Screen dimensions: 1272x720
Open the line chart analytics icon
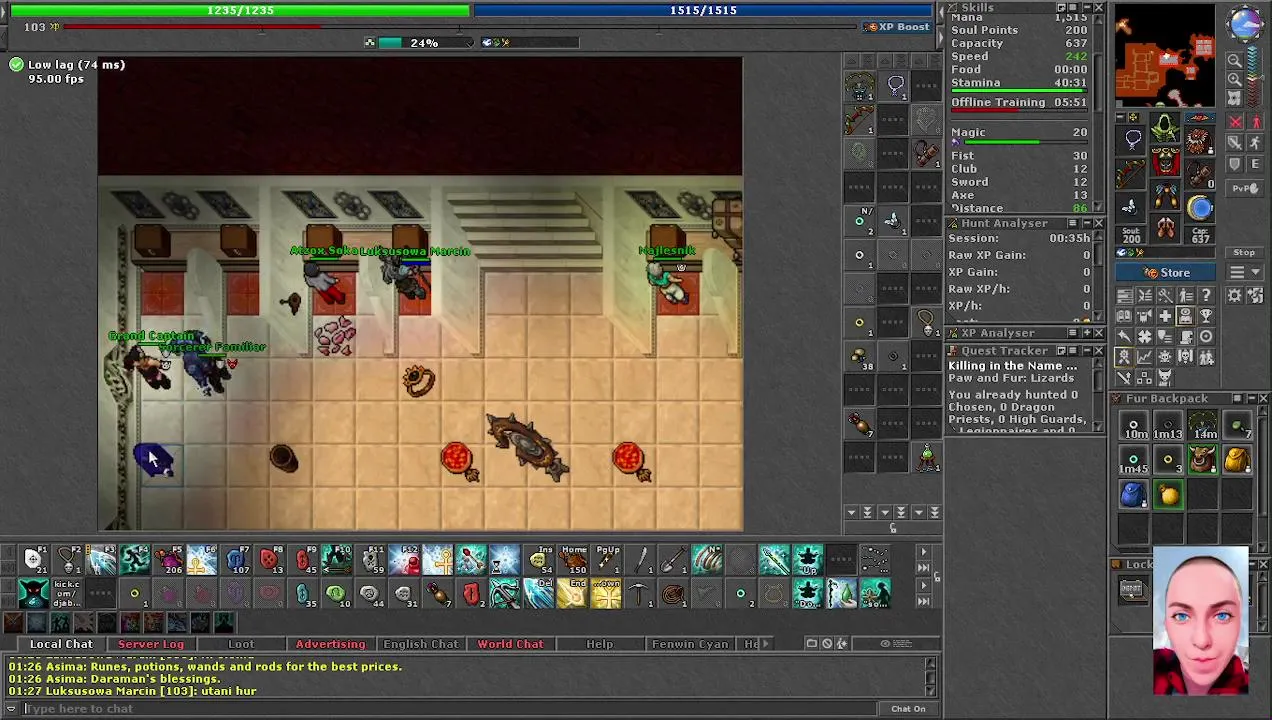click(x=1144, y=357)
